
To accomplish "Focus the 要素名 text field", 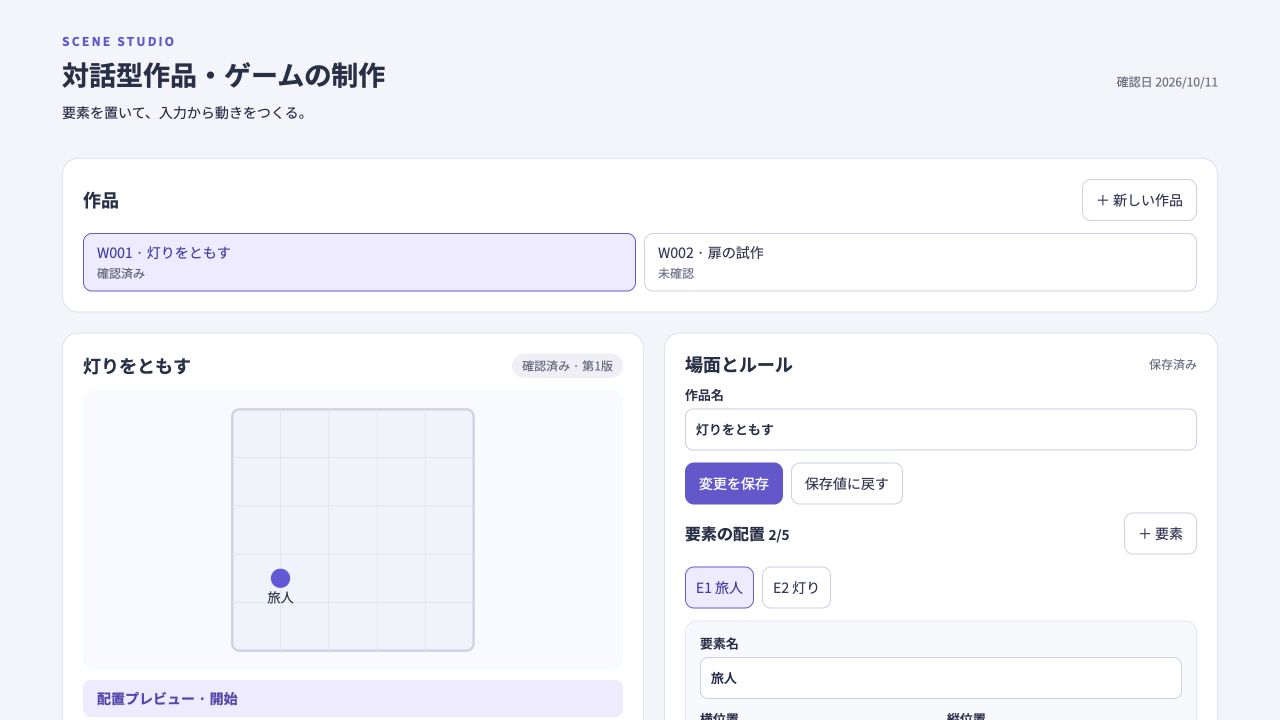I will [940, 678].
